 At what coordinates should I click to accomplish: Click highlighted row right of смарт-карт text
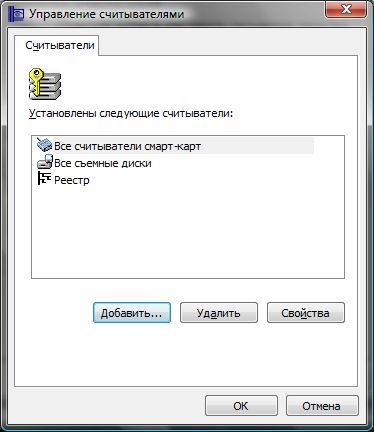(257, 146)
